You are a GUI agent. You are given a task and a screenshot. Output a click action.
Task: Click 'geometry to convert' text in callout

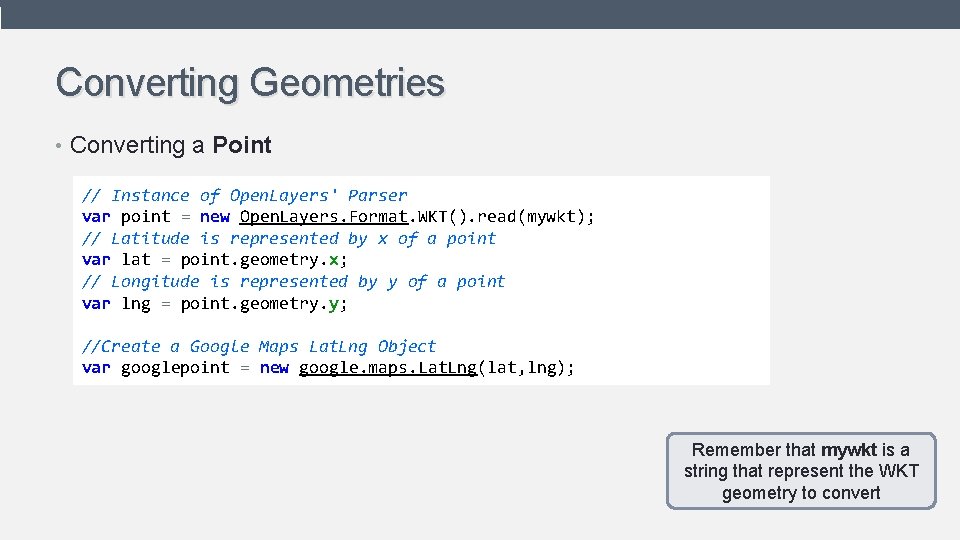pyautogui.click(x=801, y=493)
